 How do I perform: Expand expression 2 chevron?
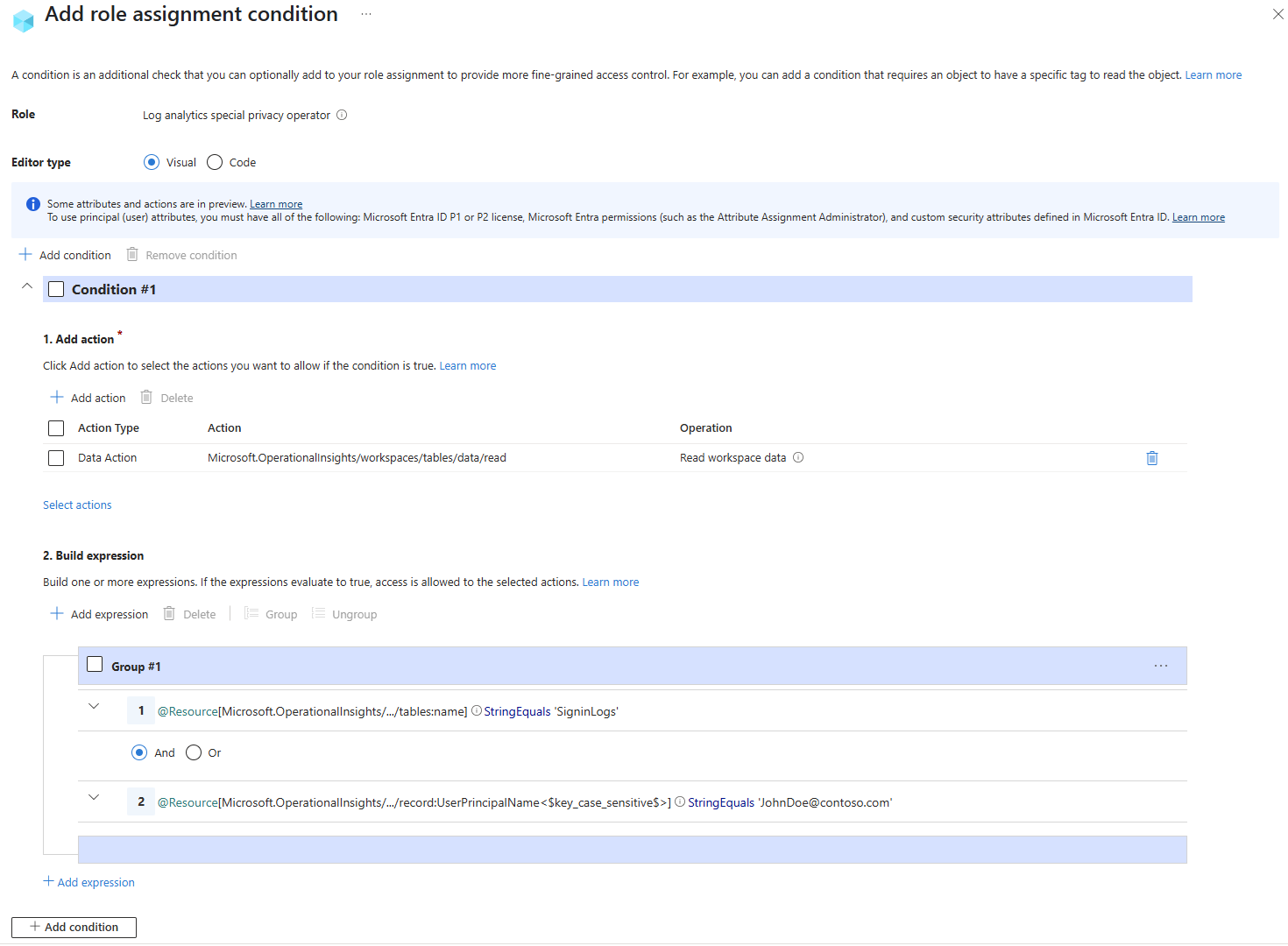(x=94, y=798)
